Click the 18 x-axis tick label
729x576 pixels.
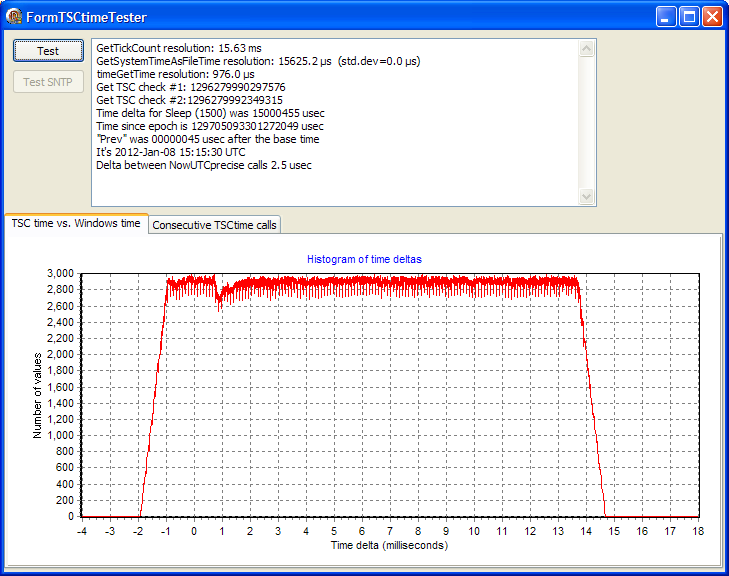(698, 531)
